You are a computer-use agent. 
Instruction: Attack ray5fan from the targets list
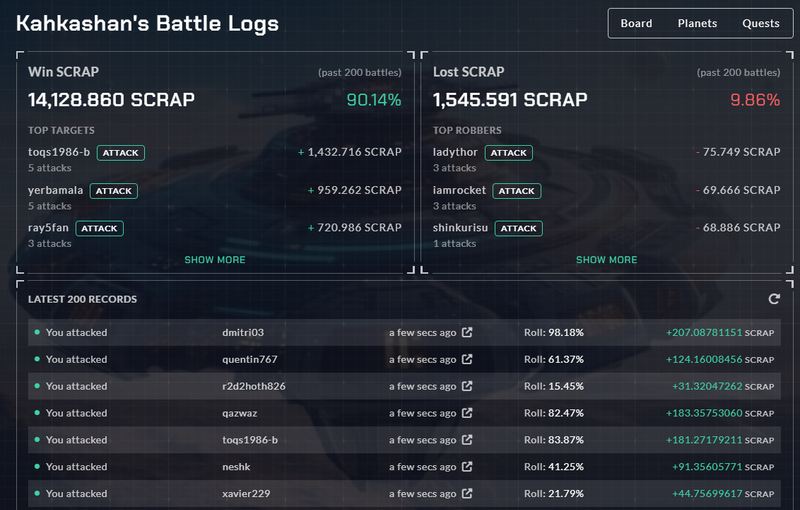coord(99,228)
